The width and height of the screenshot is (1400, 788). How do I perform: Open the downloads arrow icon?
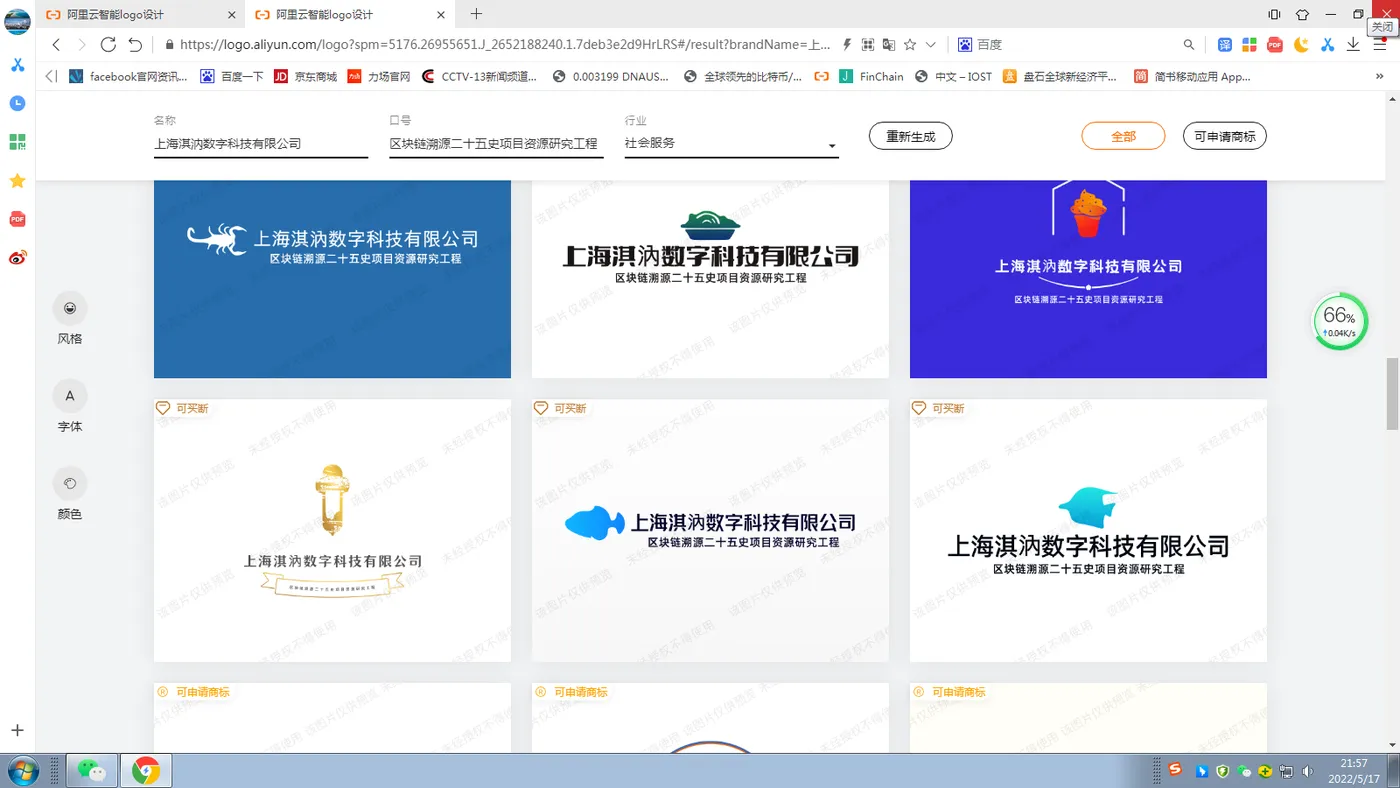click(1353, 45)
